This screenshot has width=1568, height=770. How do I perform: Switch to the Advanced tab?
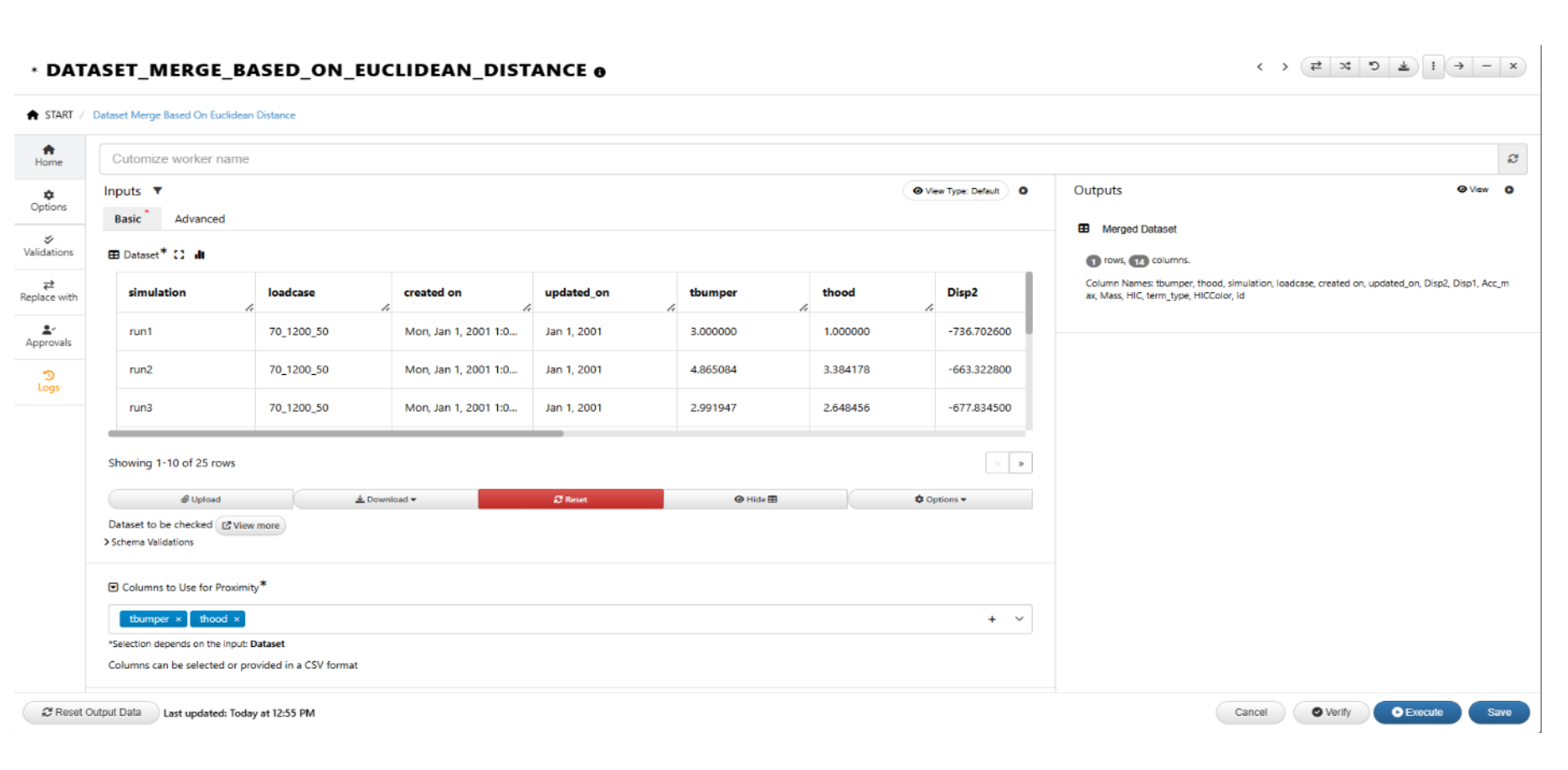click(200, 219)
